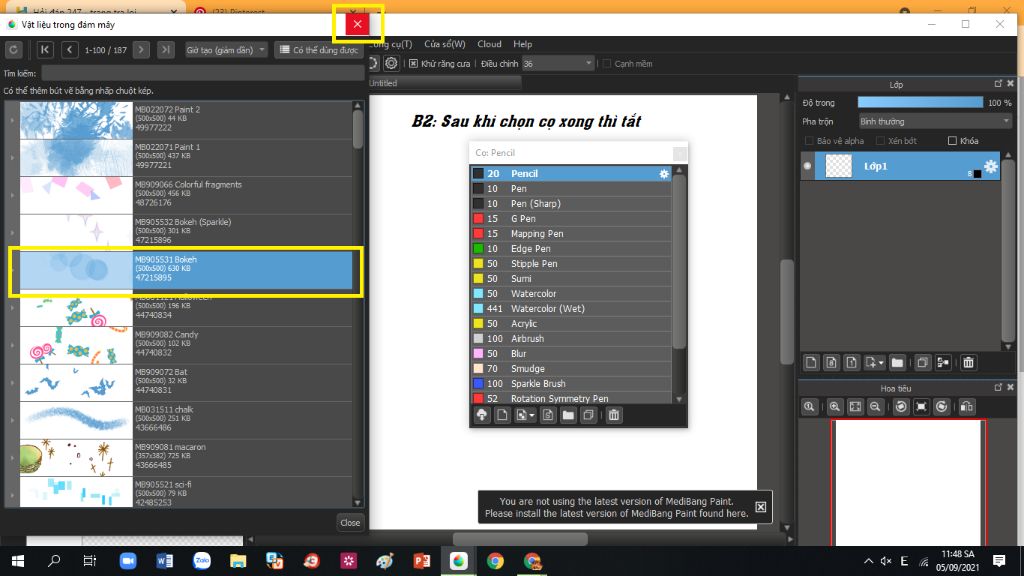Open PowerPoint from the Windows taskbar

(x=422, y=560)
